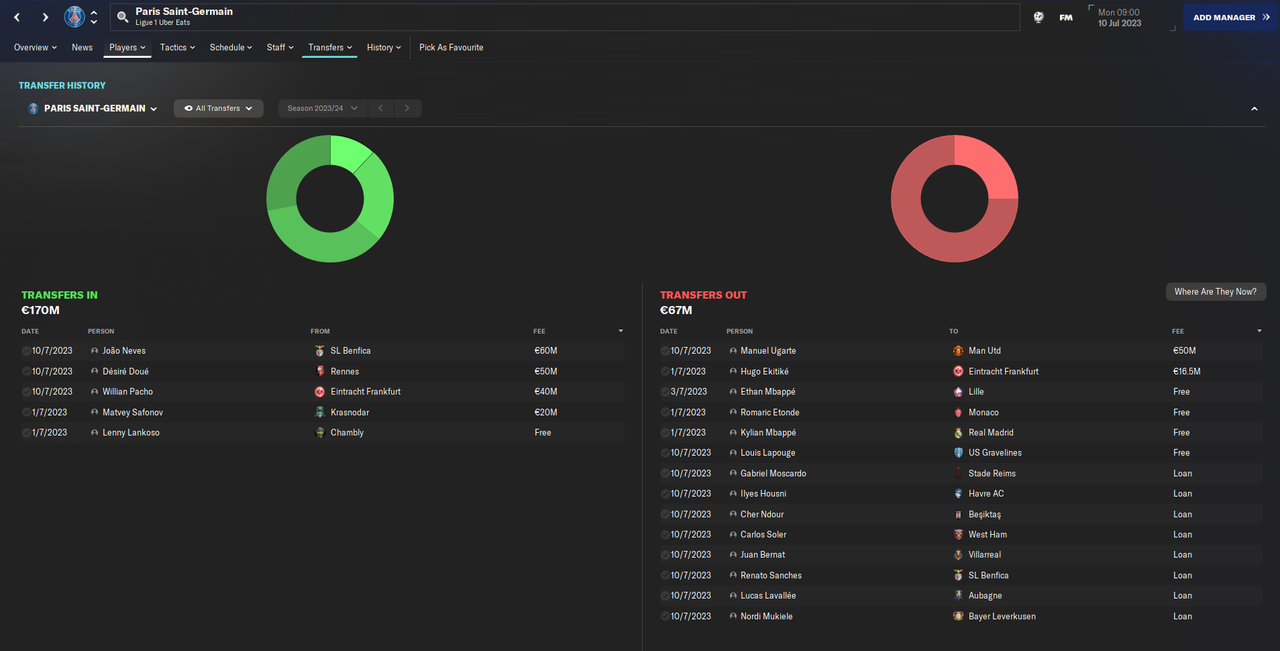Click Where Are They Now? button

pos(1216,292)
